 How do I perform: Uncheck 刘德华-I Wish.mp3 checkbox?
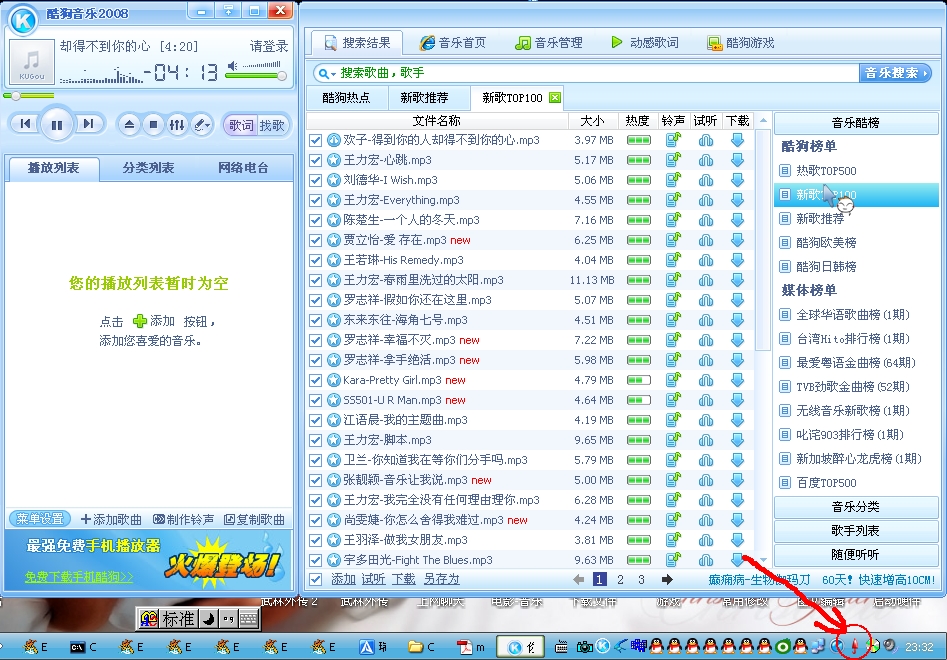(315, 181)
